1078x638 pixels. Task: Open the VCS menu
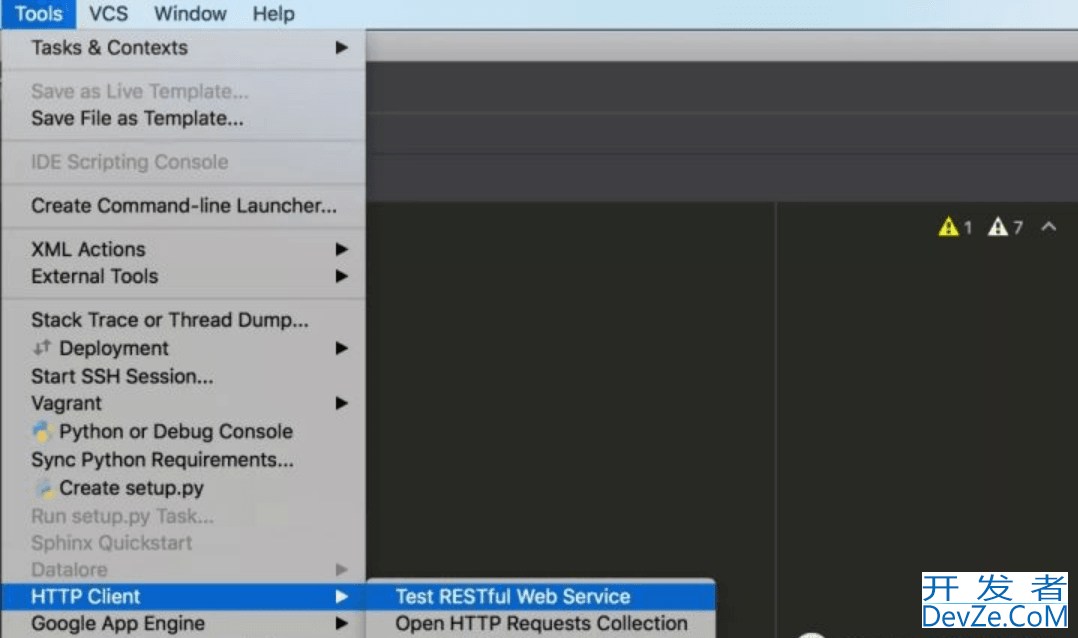click(x=108, y=14)
